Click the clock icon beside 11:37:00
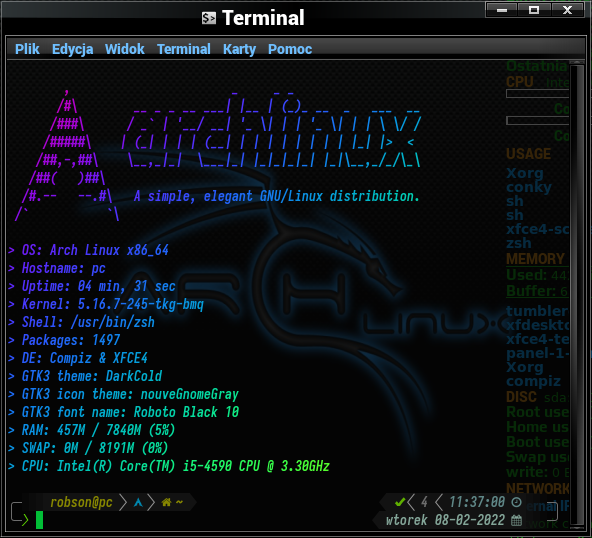This screenshot has height=538, width=592. tap(516, 502)
